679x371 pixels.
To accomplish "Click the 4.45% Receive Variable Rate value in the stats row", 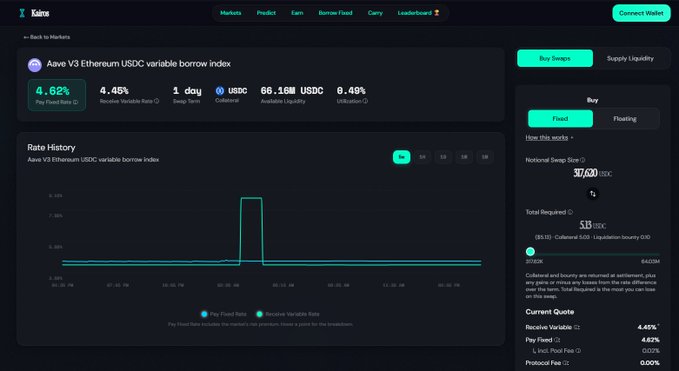I will point(114,90).
